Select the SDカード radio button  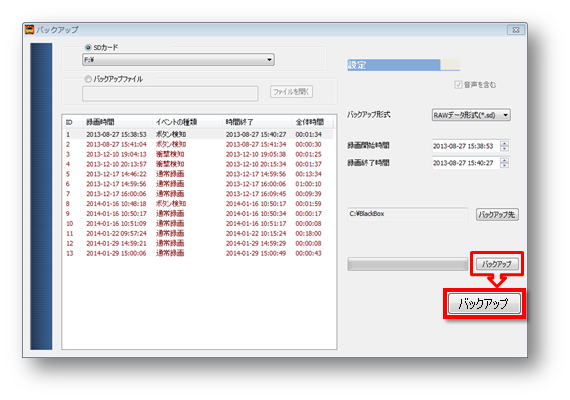pyautogui.click(x=88, y=47)
